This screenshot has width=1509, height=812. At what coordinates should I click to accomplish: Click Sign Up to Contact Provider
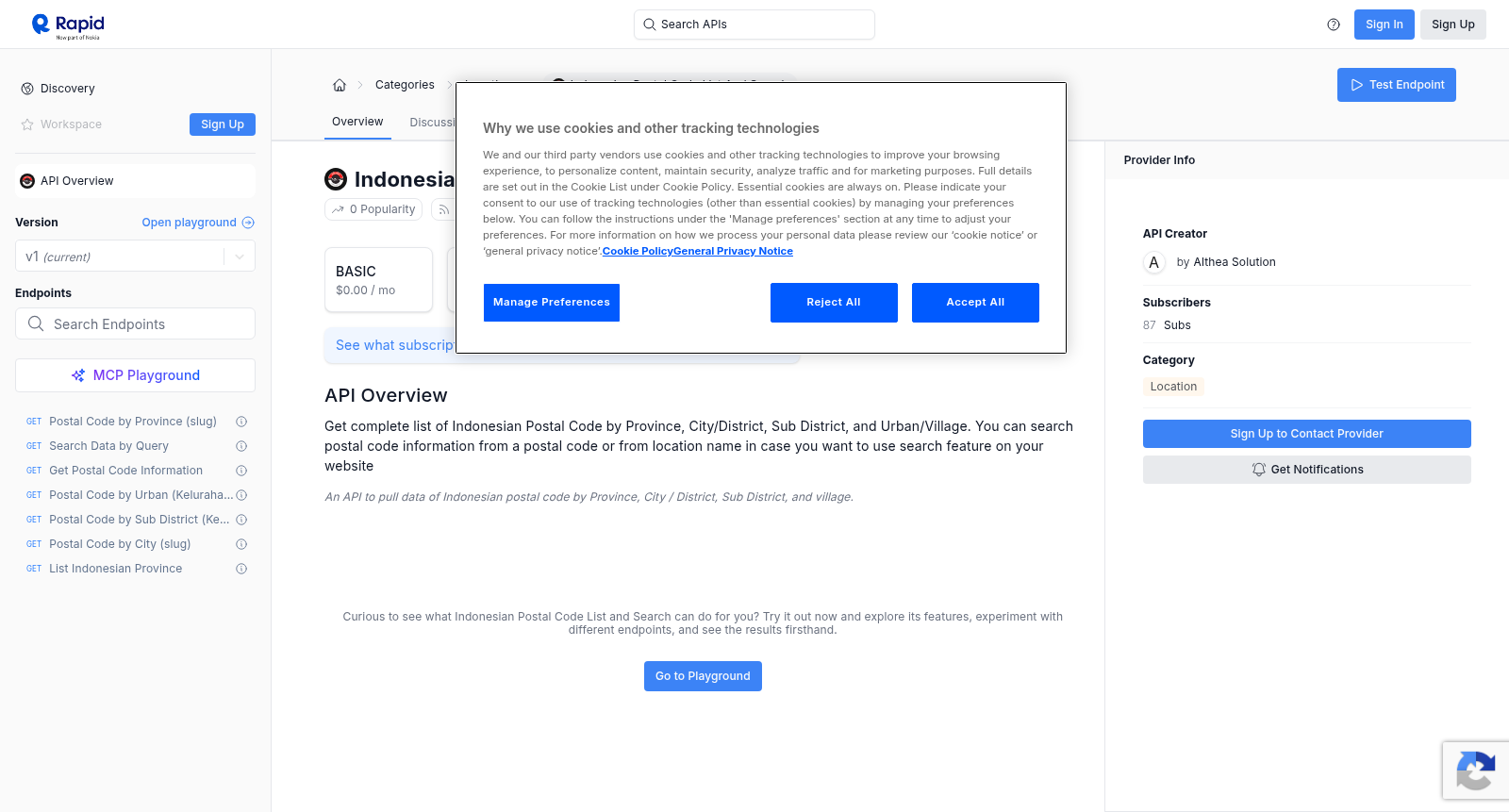1307,434
